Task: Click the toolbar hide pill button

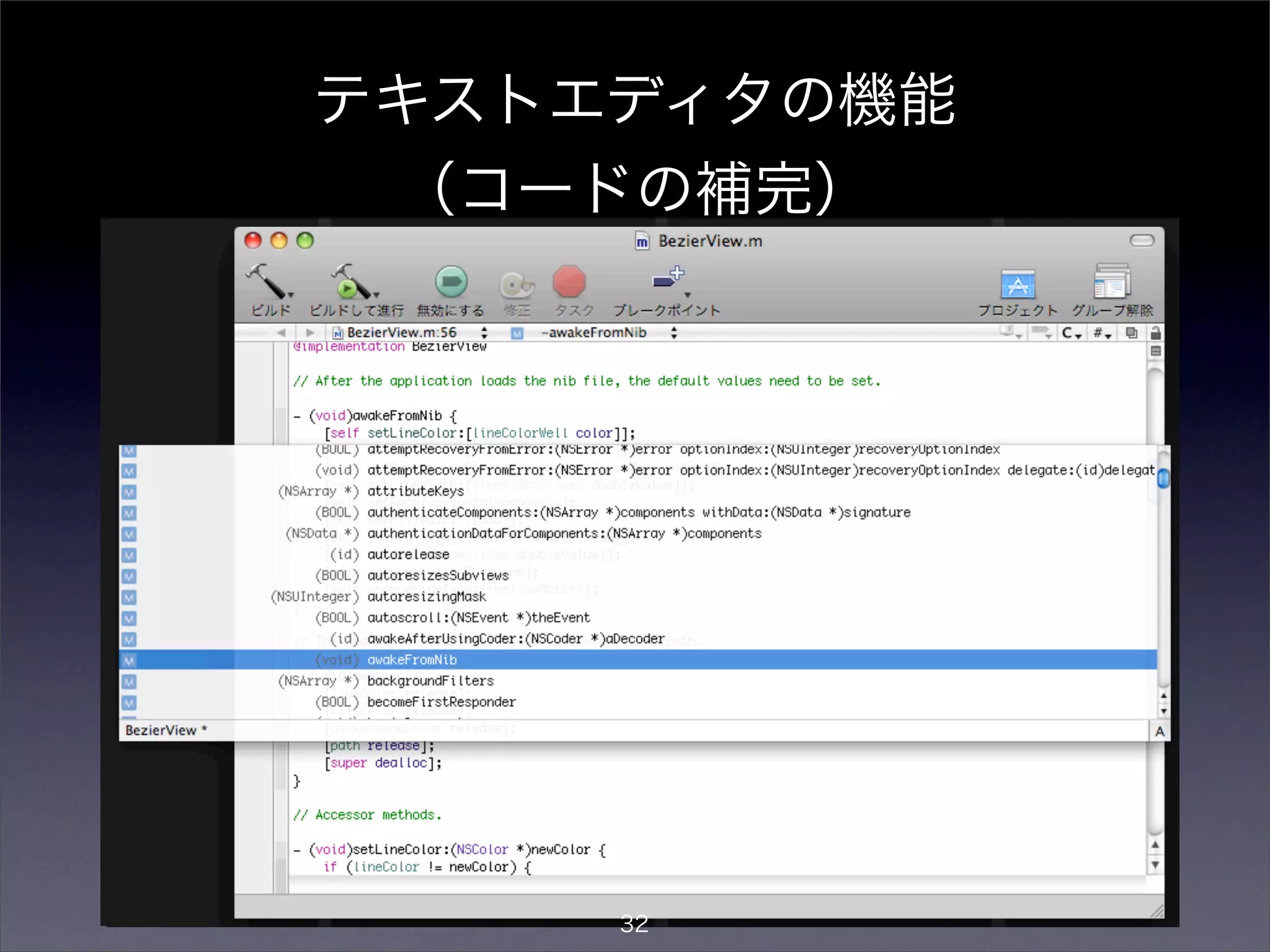Action: click(1142, 240)
